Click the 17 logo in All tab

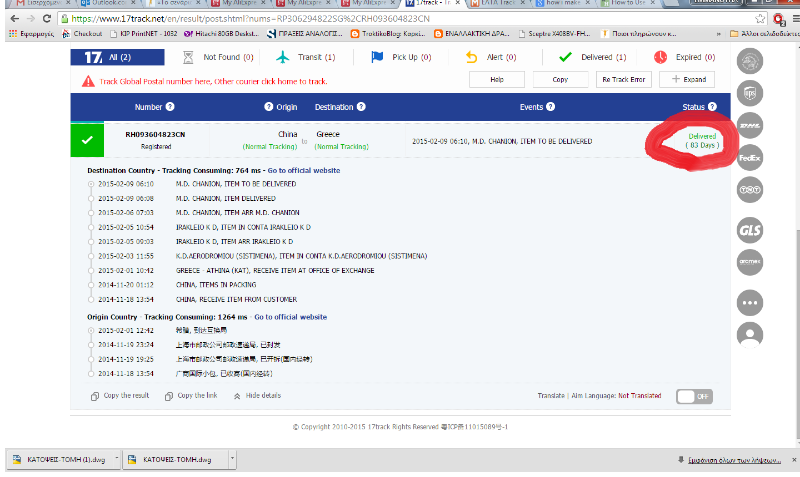pyautogui.click(x=93, y=57)
